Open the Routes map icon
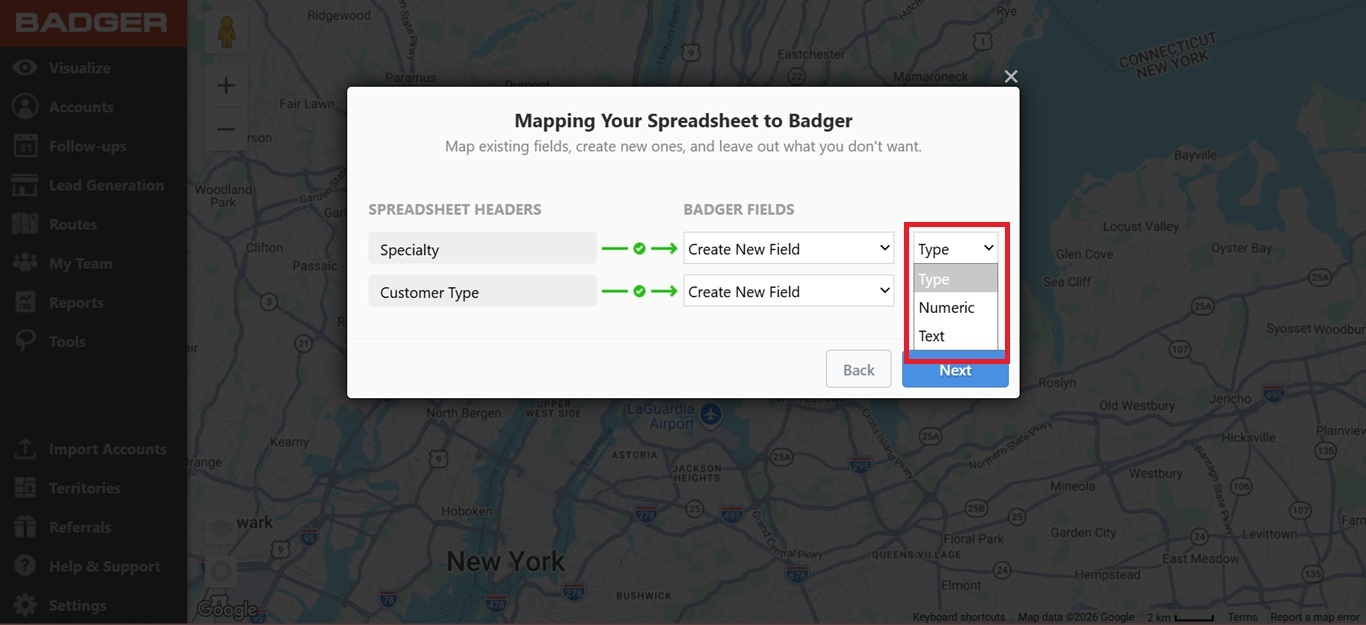 click(x=25, y=224)
